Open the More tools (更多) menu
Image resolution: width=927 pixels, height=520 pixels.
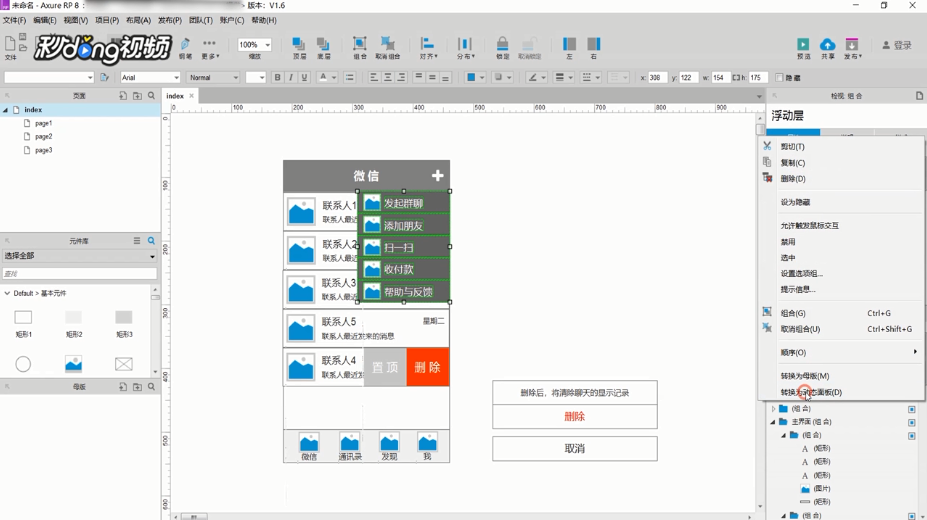pos(209,47)
